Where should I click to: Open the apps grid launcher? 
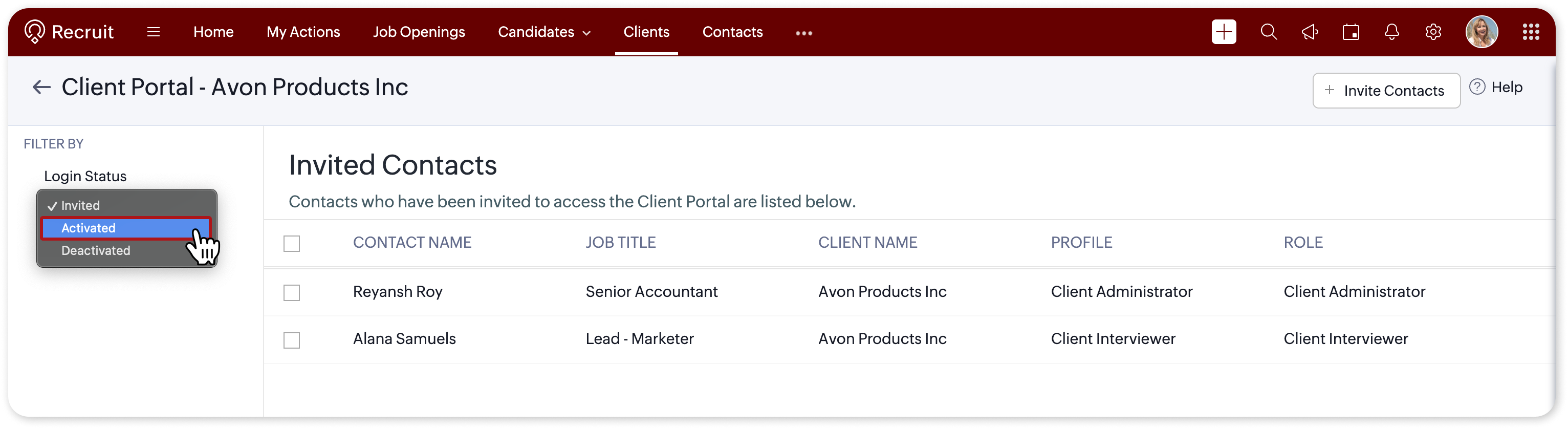1530,32
